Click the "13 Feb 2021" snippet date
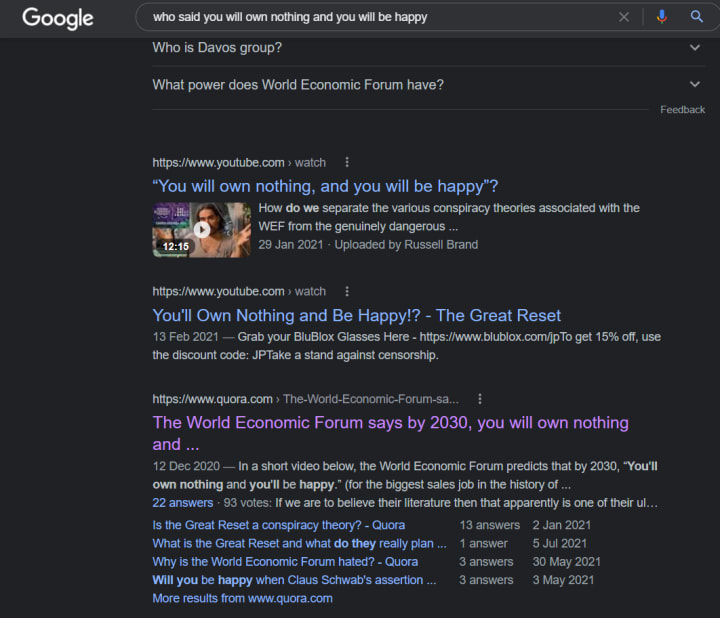Screen dimensions: 720x618 click(x=186, y=337)
